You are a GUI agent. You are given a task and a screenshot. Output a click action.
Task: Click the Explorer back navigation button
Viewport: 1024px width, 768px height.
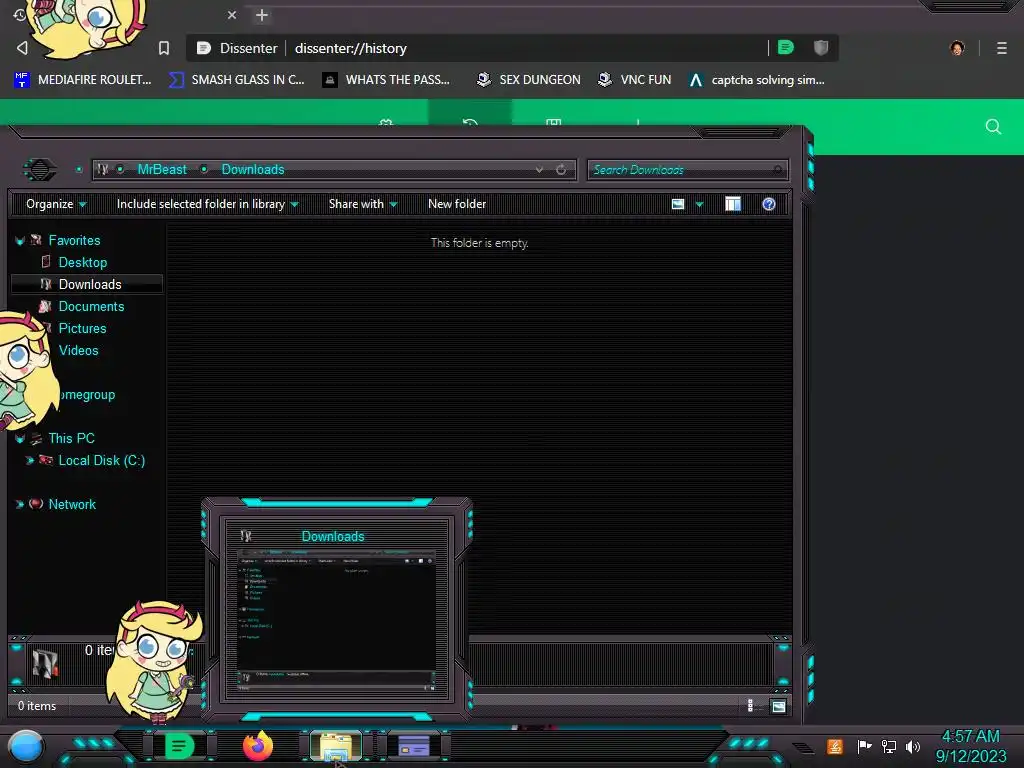click(39, 170)
